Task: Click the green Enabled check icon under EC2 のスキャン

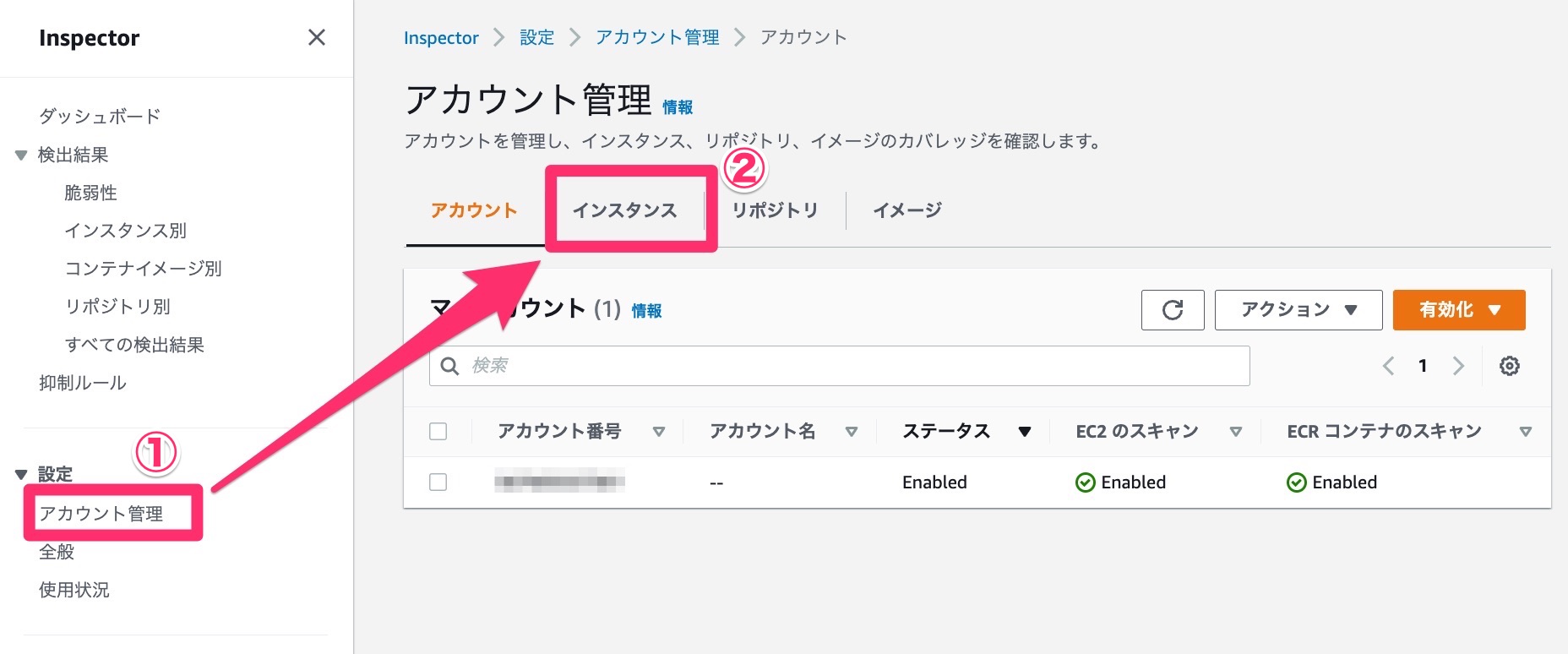Action: [1086, 482]
